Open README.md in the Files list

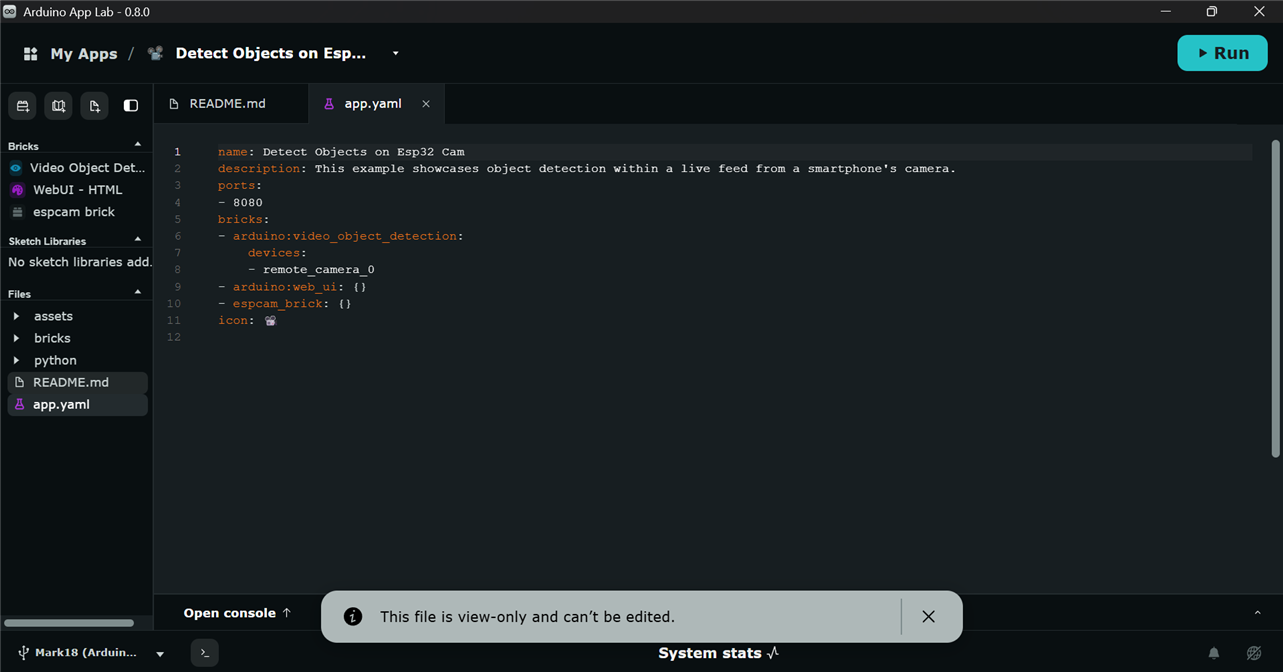(77, 382)
